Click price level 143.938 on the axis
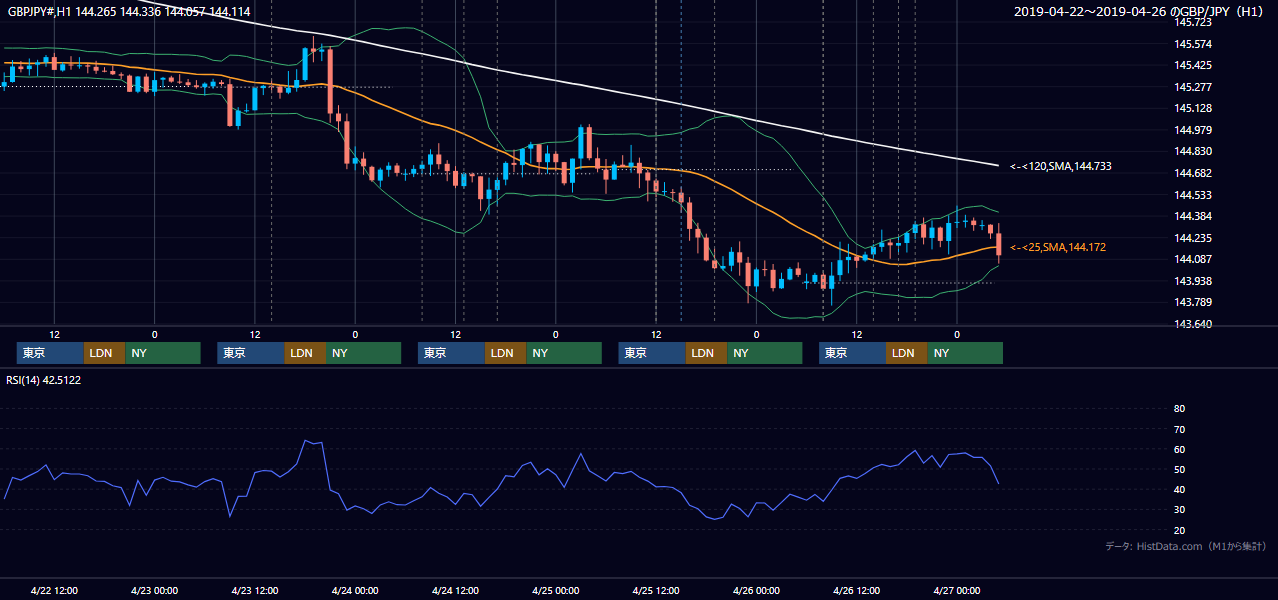The width and height of the screenshot is (1278, 600). tap(1194, 281)
